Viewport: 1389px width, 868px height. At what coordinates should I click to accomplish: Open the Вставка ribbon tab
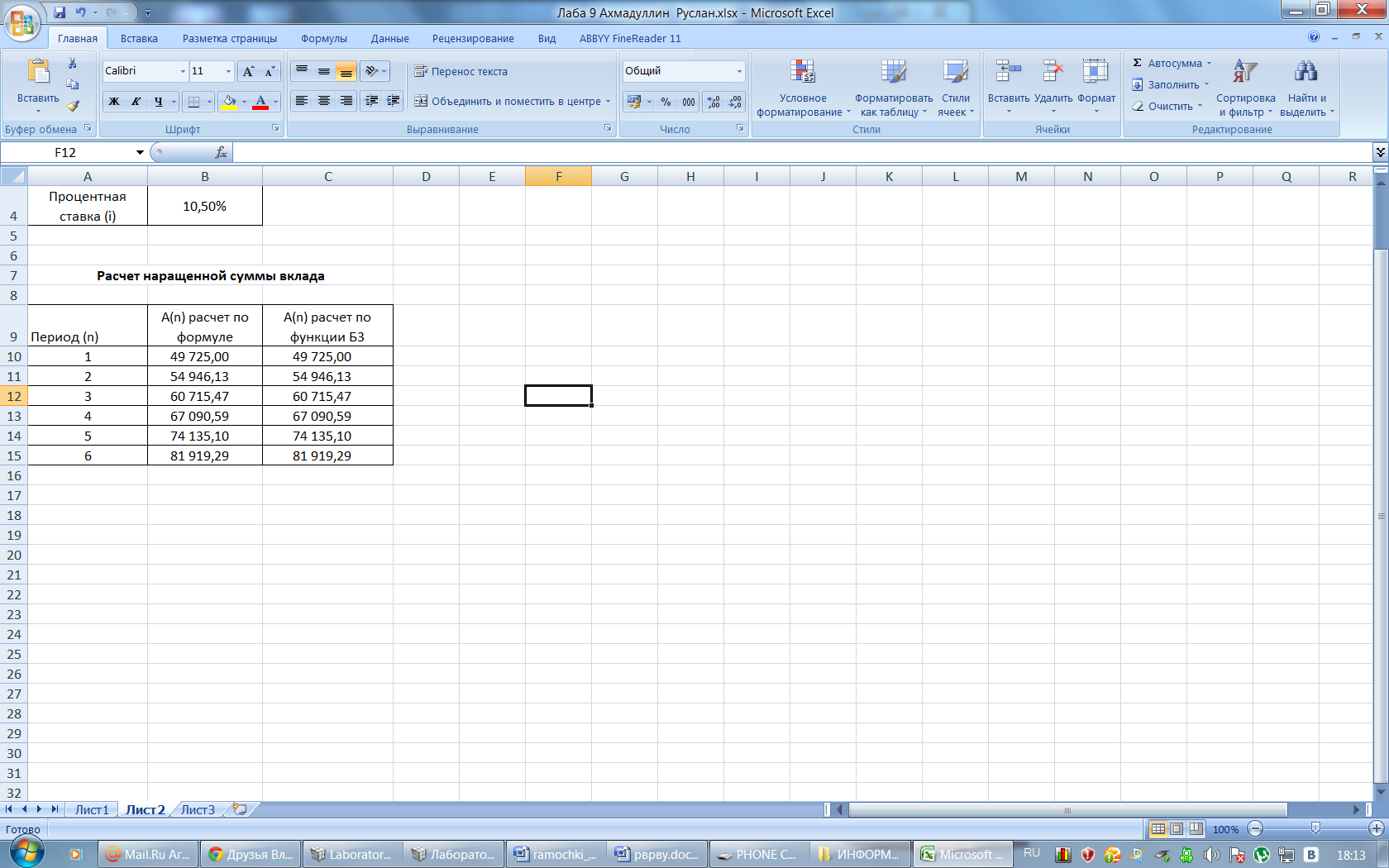[x=139, y=39]
